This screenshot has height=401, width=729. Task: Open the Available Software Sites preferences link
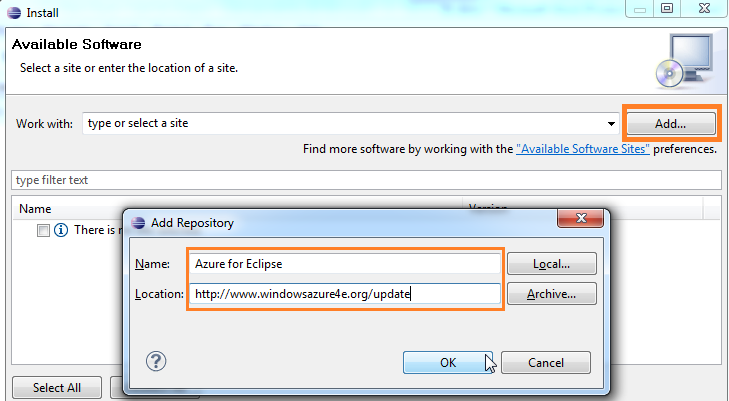tap(583, 149)
